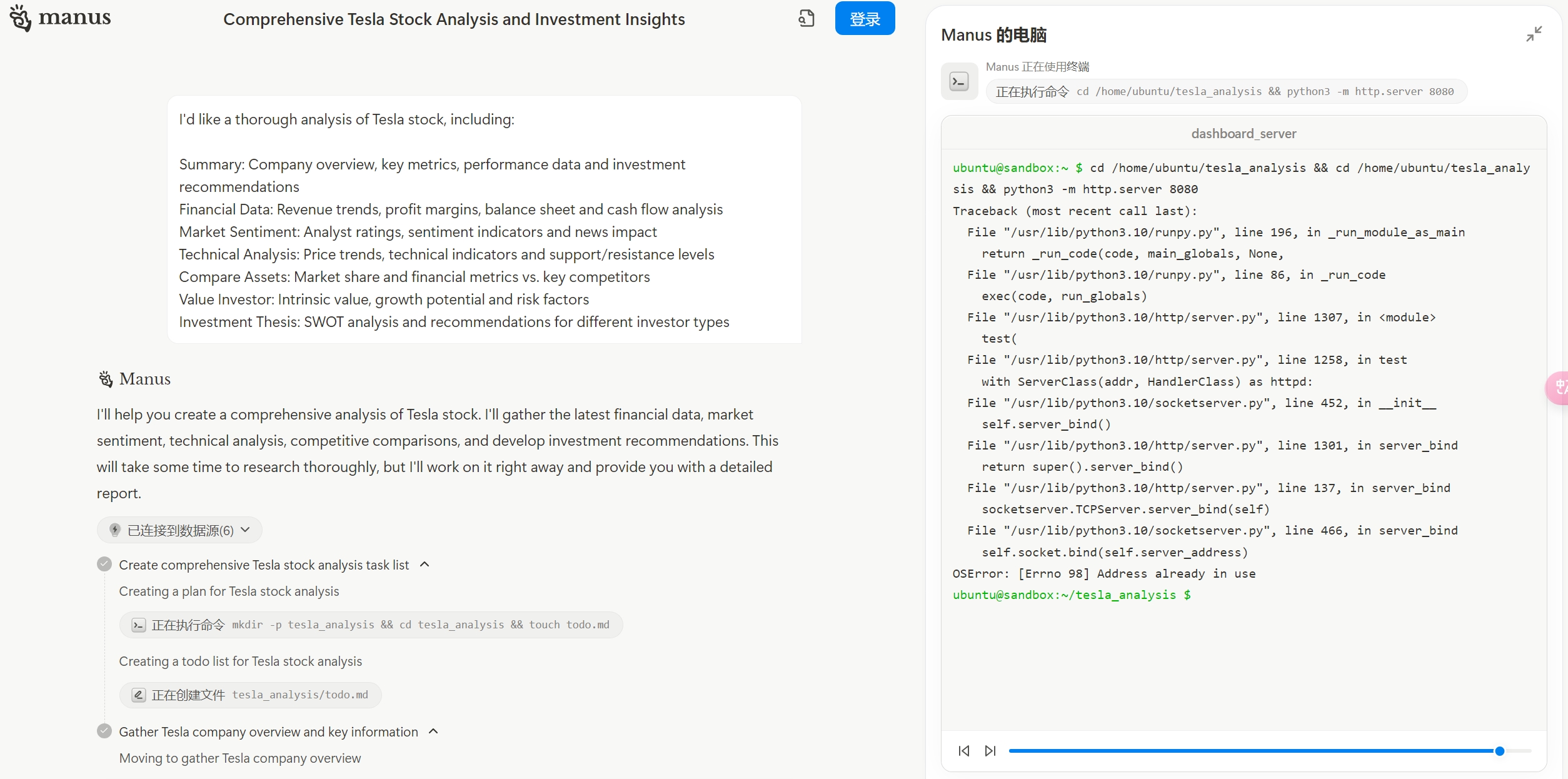
Task: Click the checkmark beside Gather Tesla company overview
Action: click(104, 731)
